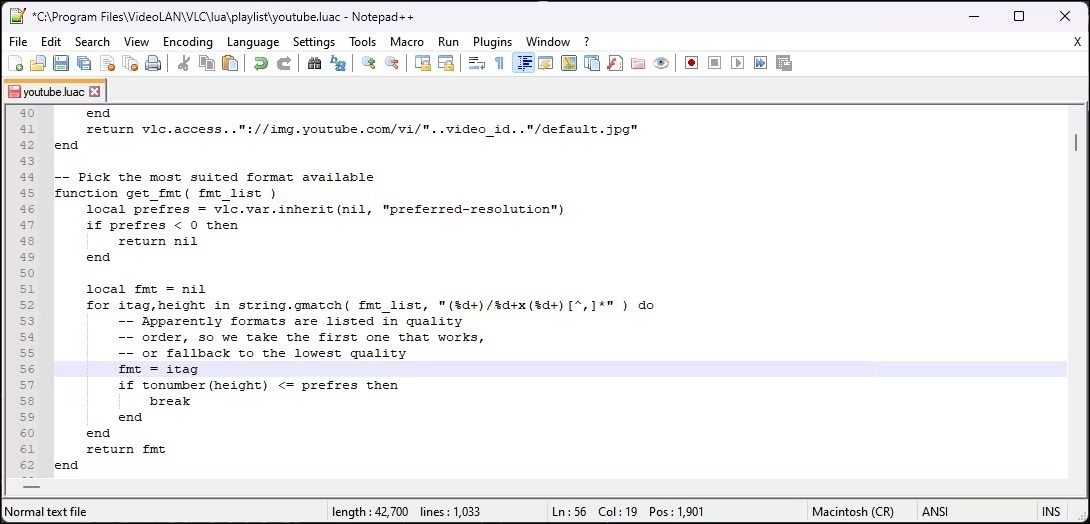Screen dimensions: 1090x524
Task: Open the Plugins menu
Action: pyautogui.click(x=492, y=42)
